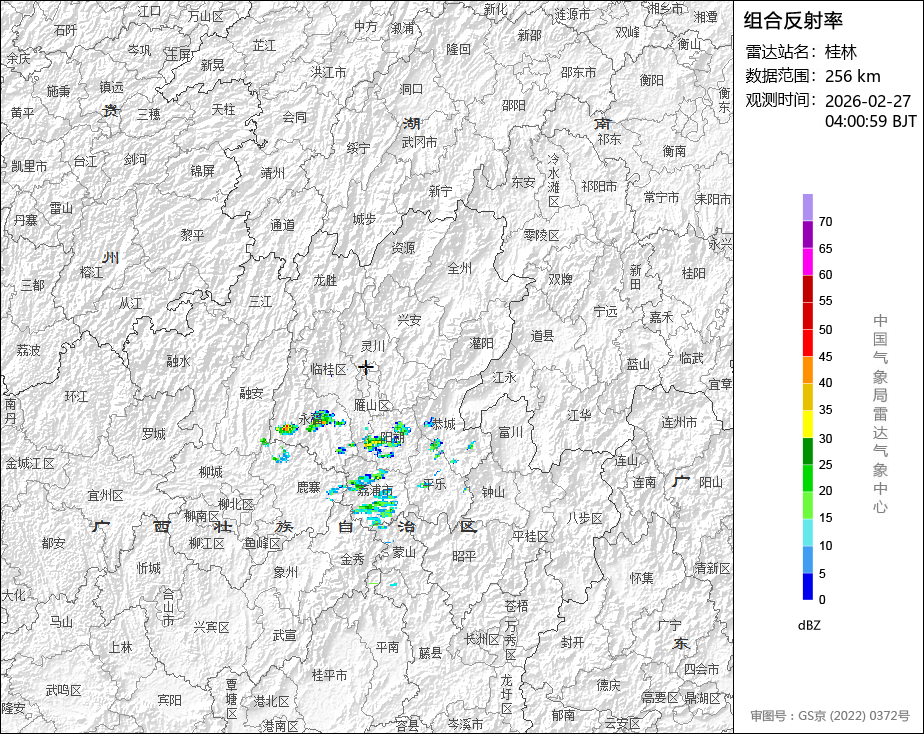Click the 封开 map label
This screenshot has height=734, width=924.
pyautogui.click(x=572, y=642)
